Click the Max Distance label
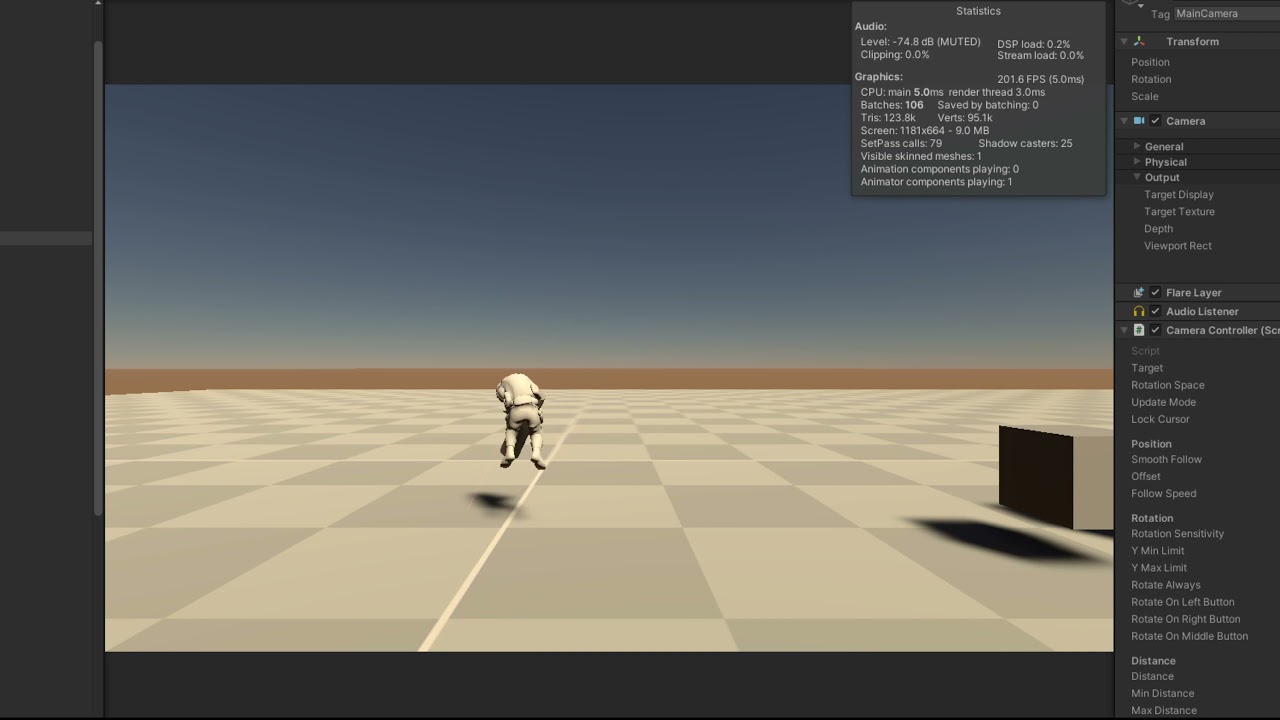The height and width of the screenshot is (720, 1280). coord(1164,711)
